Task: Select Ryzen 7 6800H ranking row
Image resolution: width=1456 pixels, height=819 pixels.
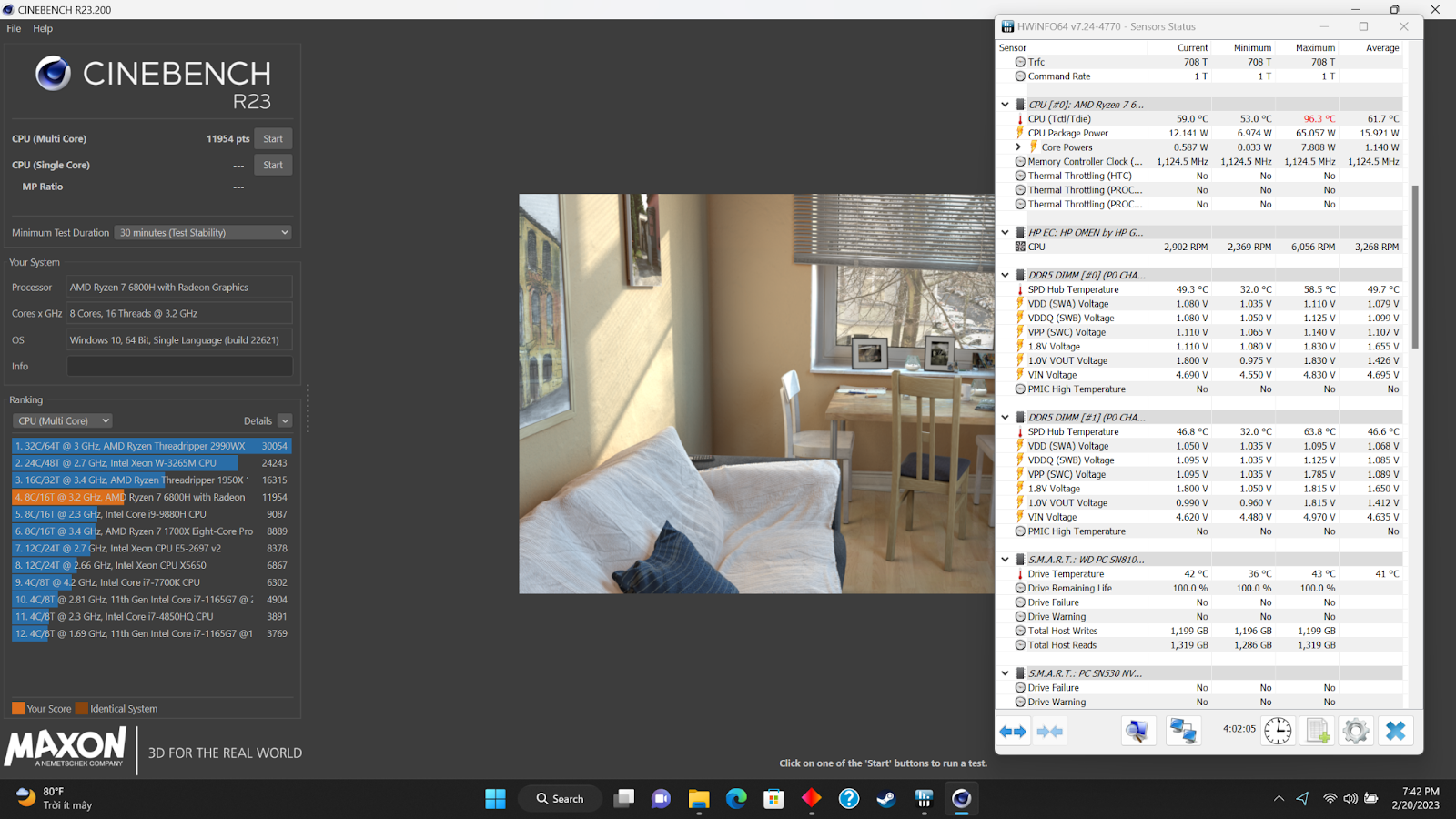Action: point(152,497)
